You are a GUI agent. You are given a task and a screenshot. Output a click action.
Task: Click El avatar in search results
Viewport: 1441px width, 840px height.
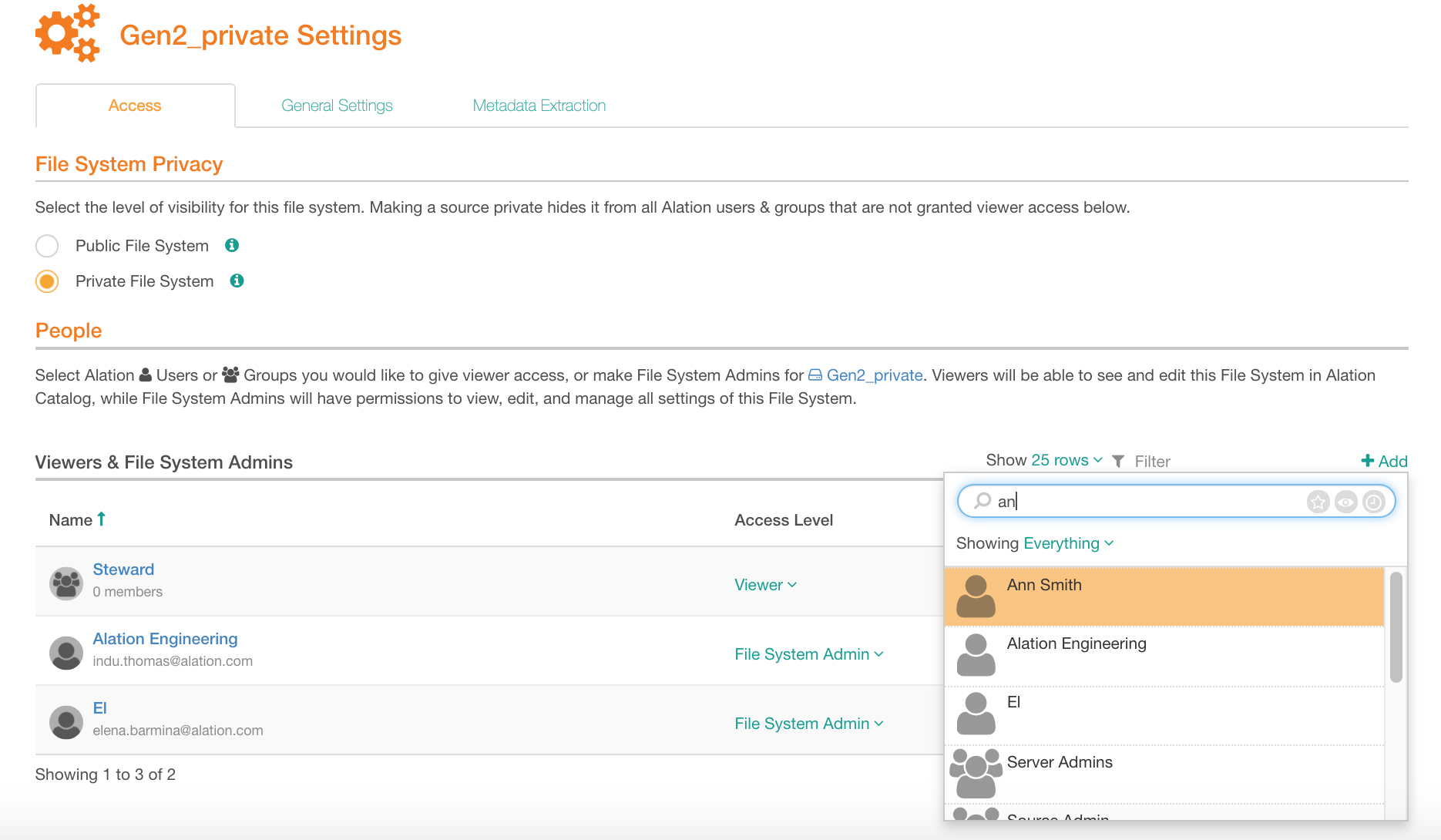click(x=976, y=713)
